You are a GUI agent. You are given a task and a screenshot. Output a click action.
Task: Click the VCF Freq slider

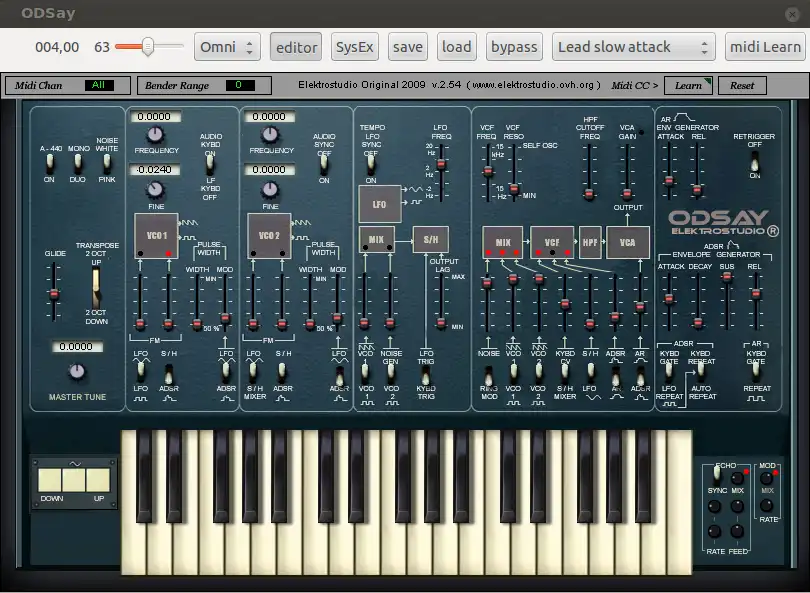pos(488,172)
